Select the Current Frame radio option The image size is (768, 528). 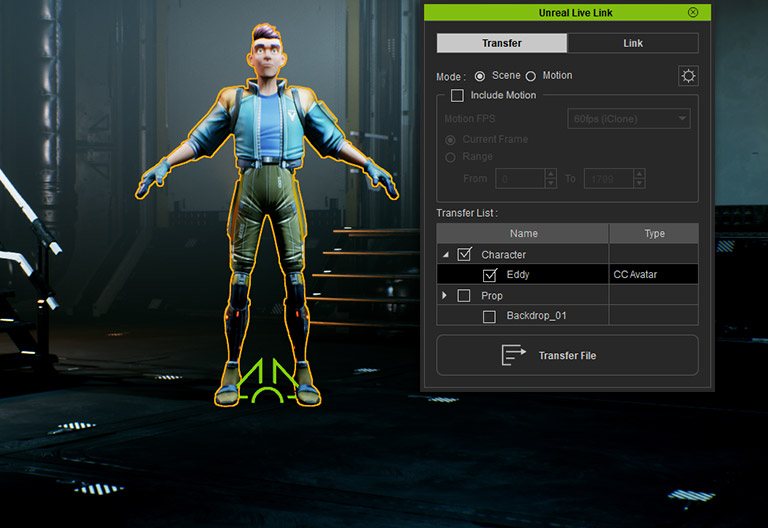(x=450, y=140)
